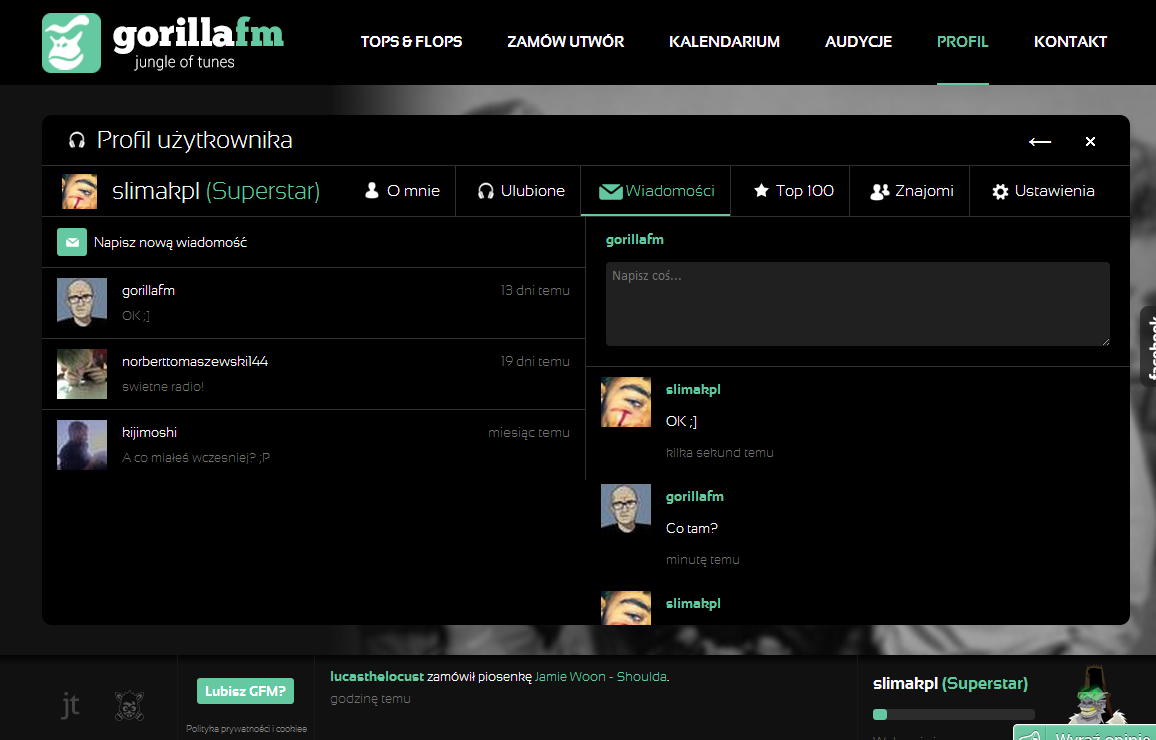Click the slimakpl (Superstar) profile title

tap(216, 191)
